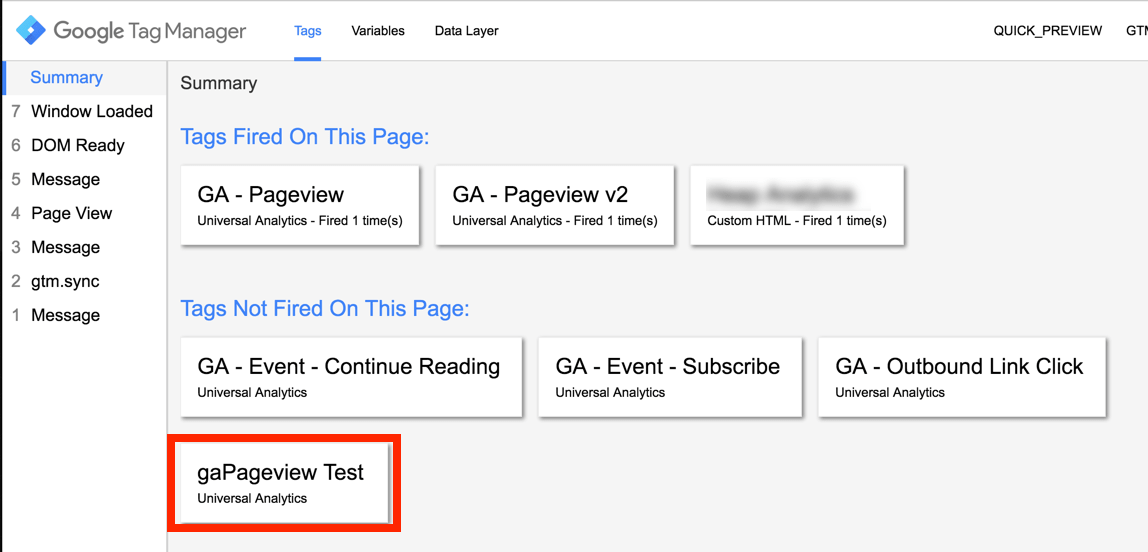Viewport: 1148px width, 552px height.
Task: Open the GA - Pageview tag card
Action: pos(300,205)
